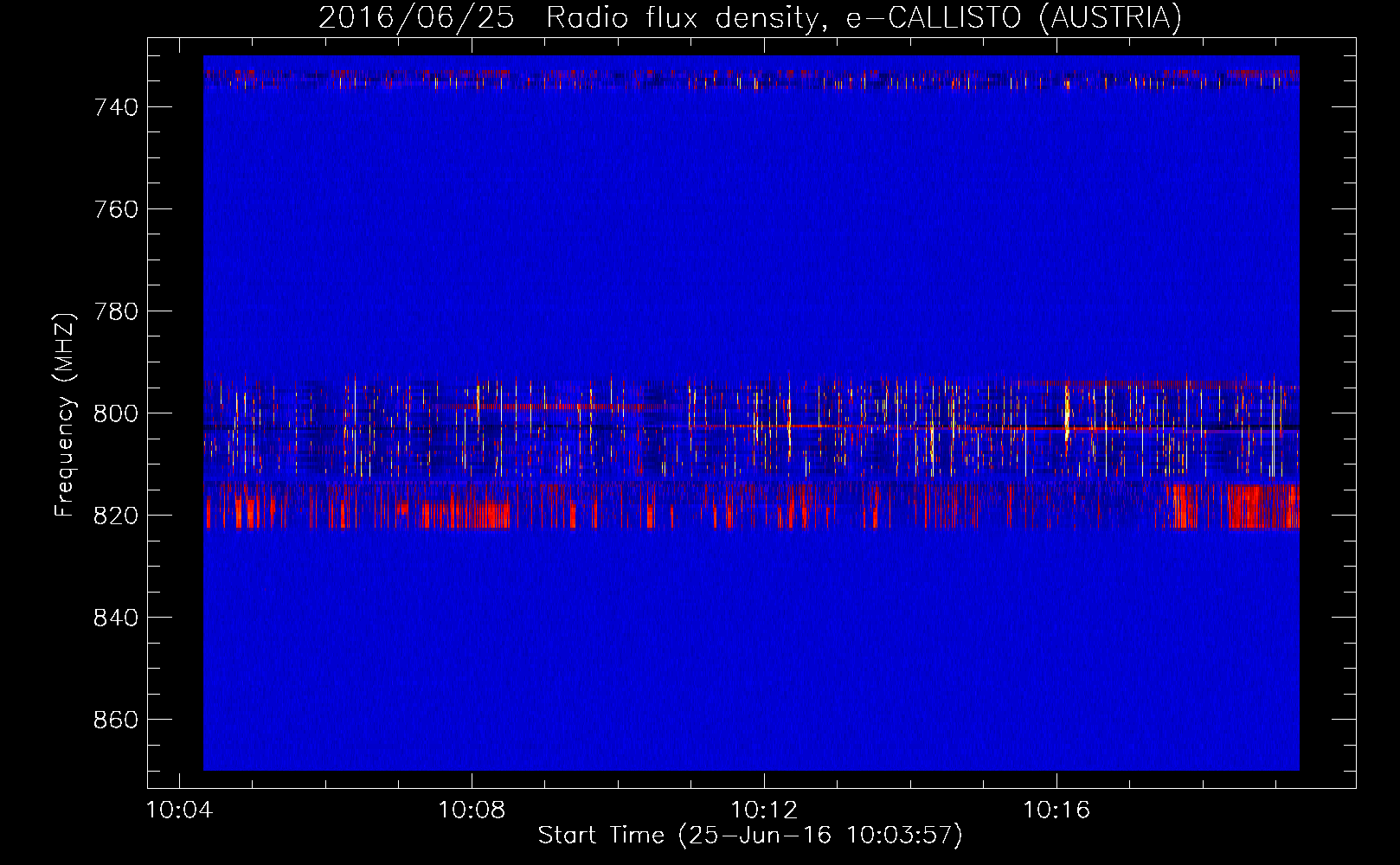
Task: Click the 10:04 time axis label
Action: [180, 811]
